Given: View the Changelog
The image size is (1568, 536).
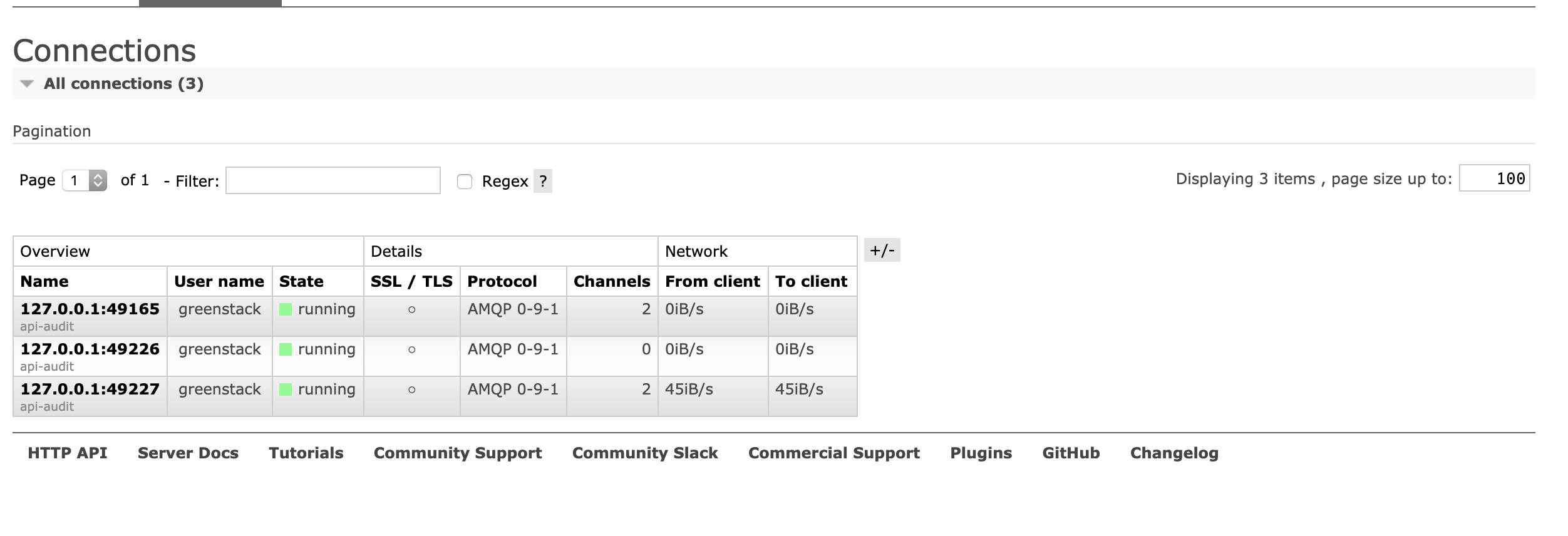Looking at the screenshot, I should (x=1173, y=453).
